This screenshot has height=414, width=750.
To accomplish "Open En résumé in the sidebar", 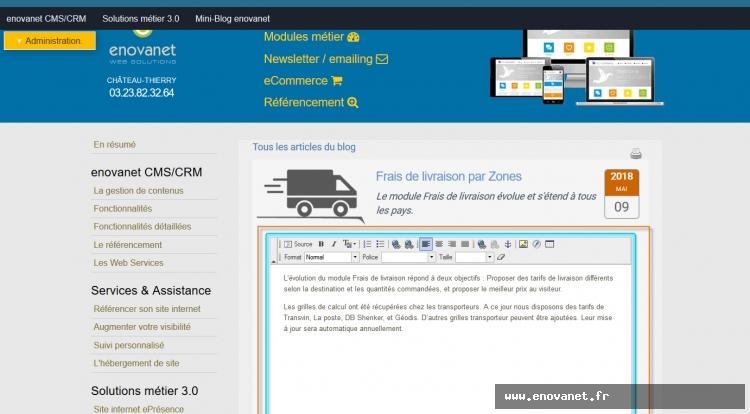I will point(114,144).
